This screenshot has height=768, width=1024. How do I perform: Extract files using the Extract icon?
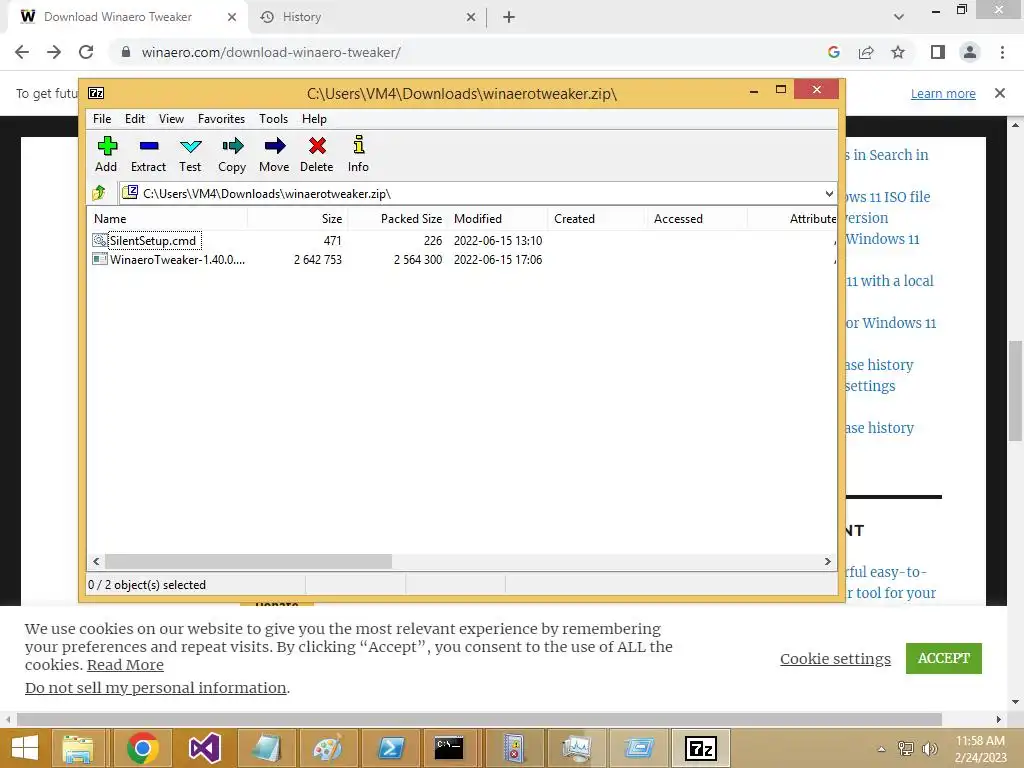(148, 155)
